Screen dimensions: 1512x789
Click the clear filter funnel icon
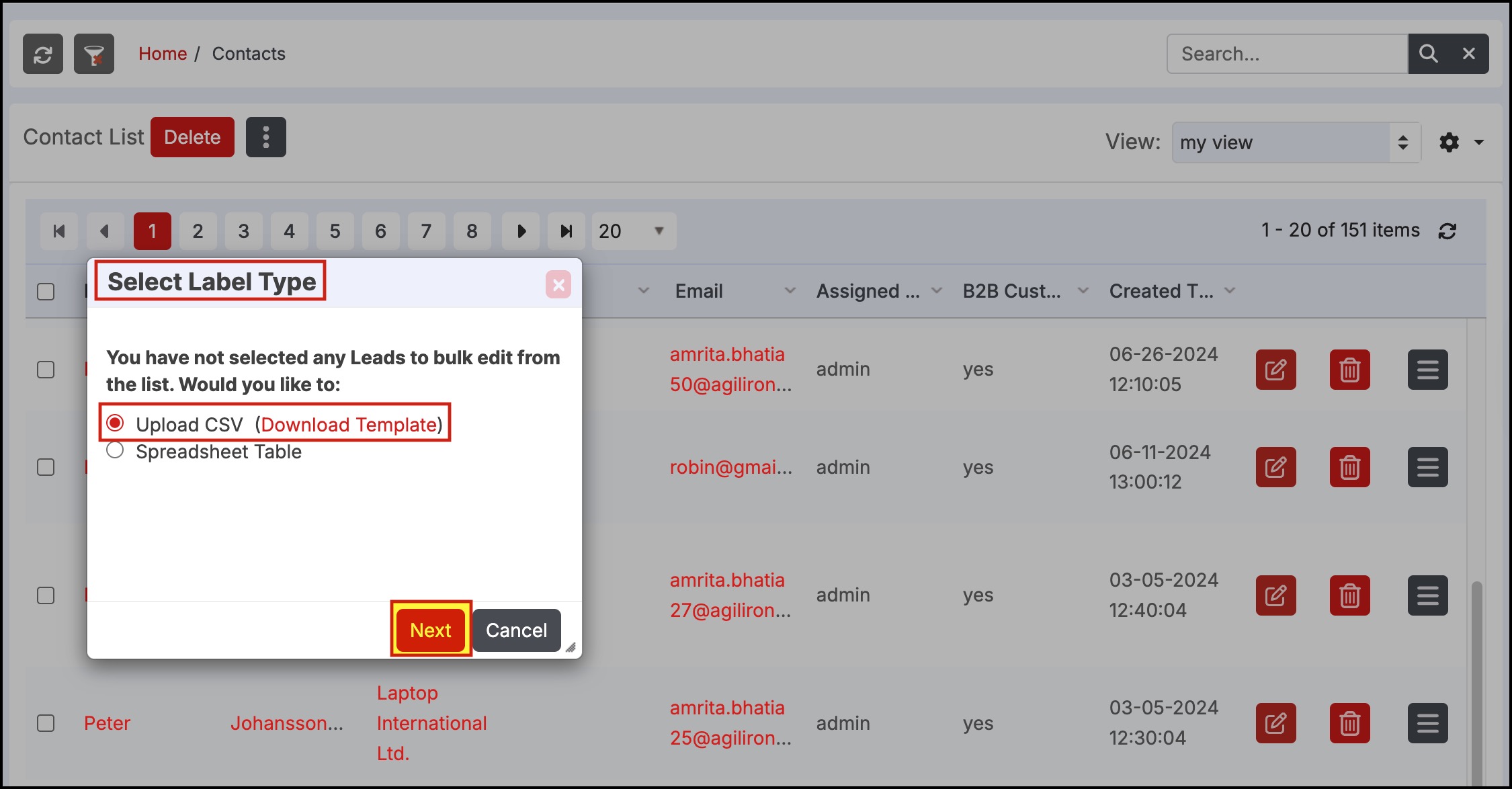tap(94, 54)
